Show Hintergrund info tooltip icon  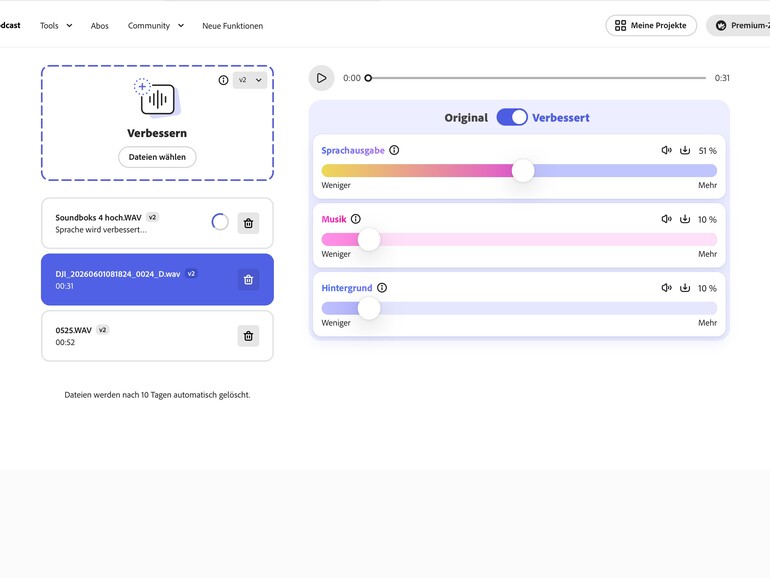click(382, 288)
